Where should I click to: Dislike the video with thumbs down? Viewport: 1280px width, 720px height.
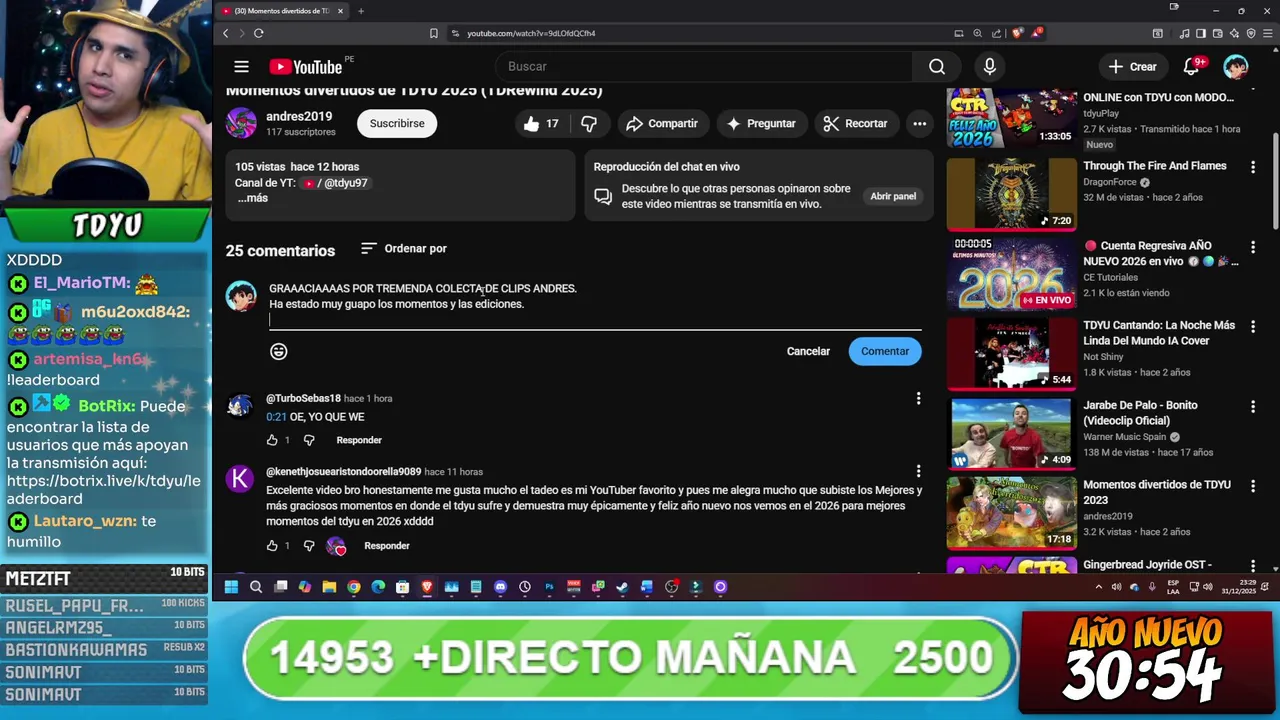(x=589, y=124)
